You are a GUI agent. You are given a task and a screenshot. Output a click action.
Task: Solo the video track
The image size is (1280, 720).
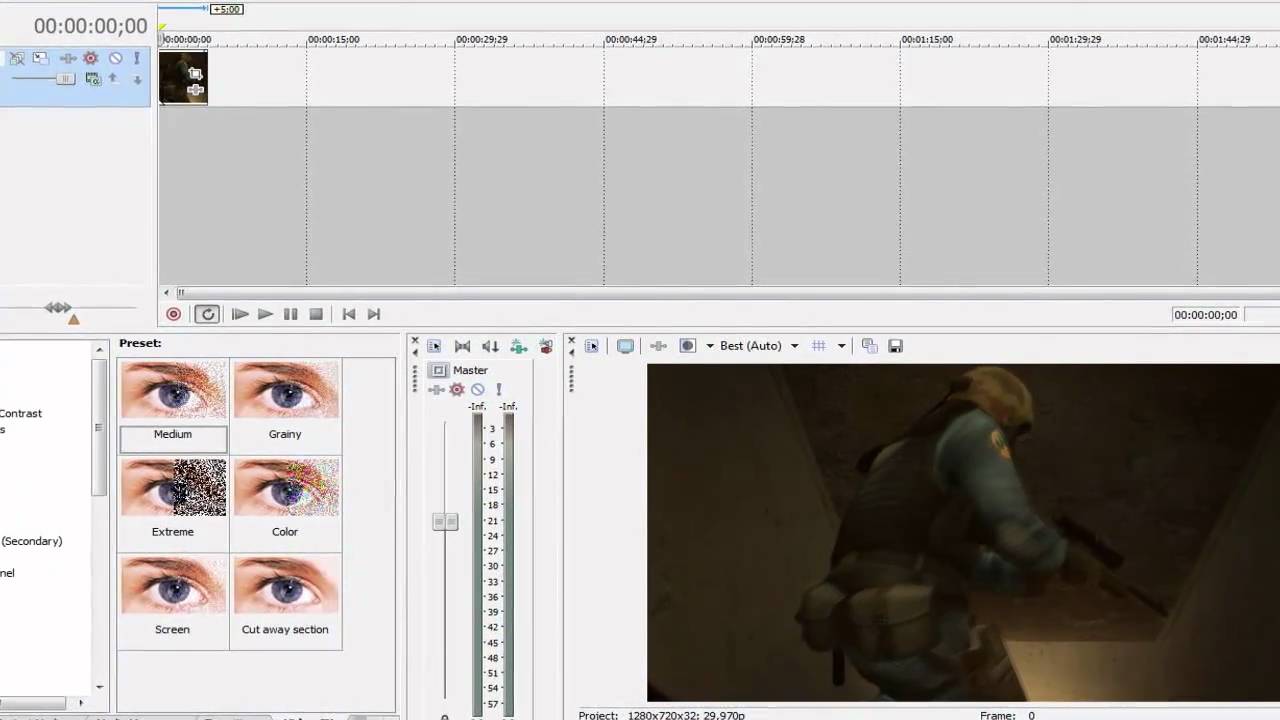pos(137,58)
